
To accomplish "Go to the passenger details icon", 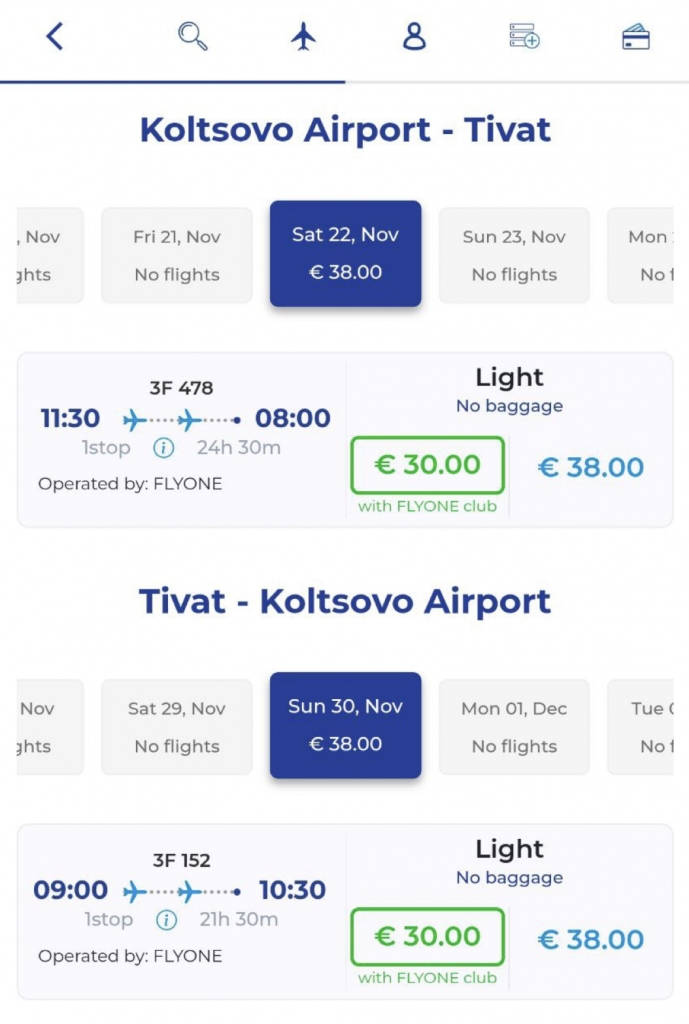I will coord(414,37).
